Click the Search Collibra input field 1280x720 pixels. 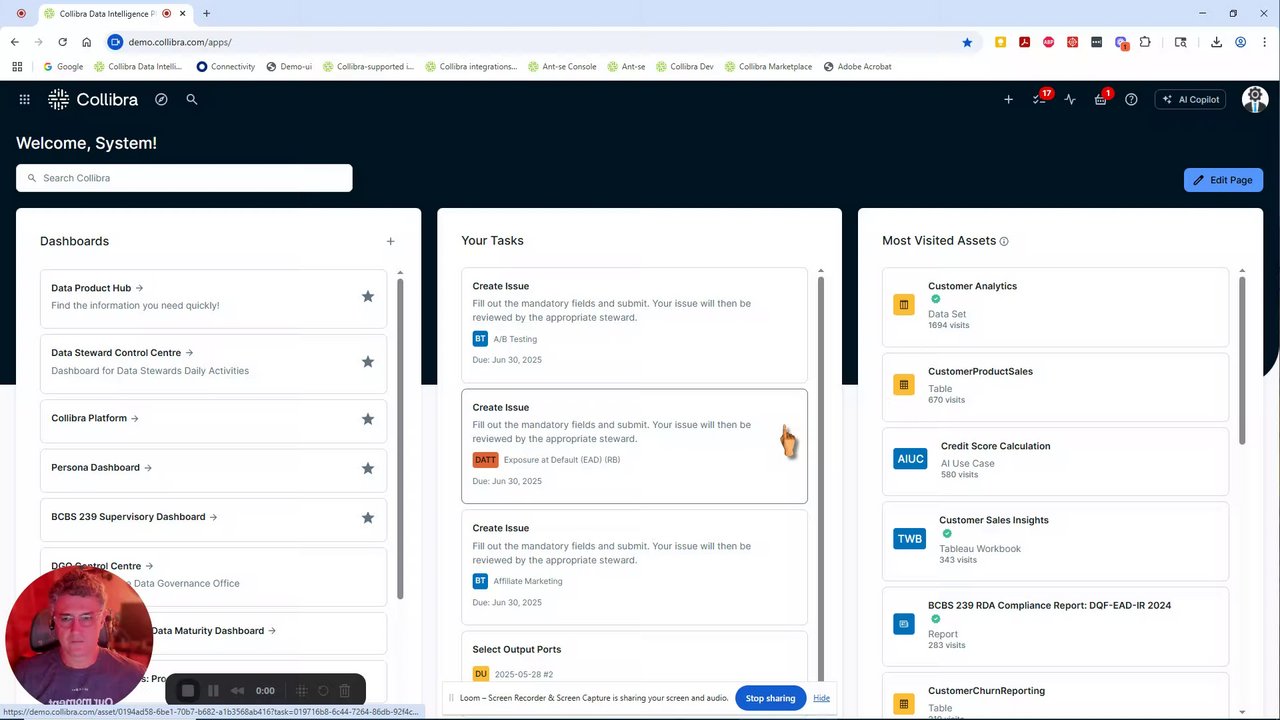184,178
